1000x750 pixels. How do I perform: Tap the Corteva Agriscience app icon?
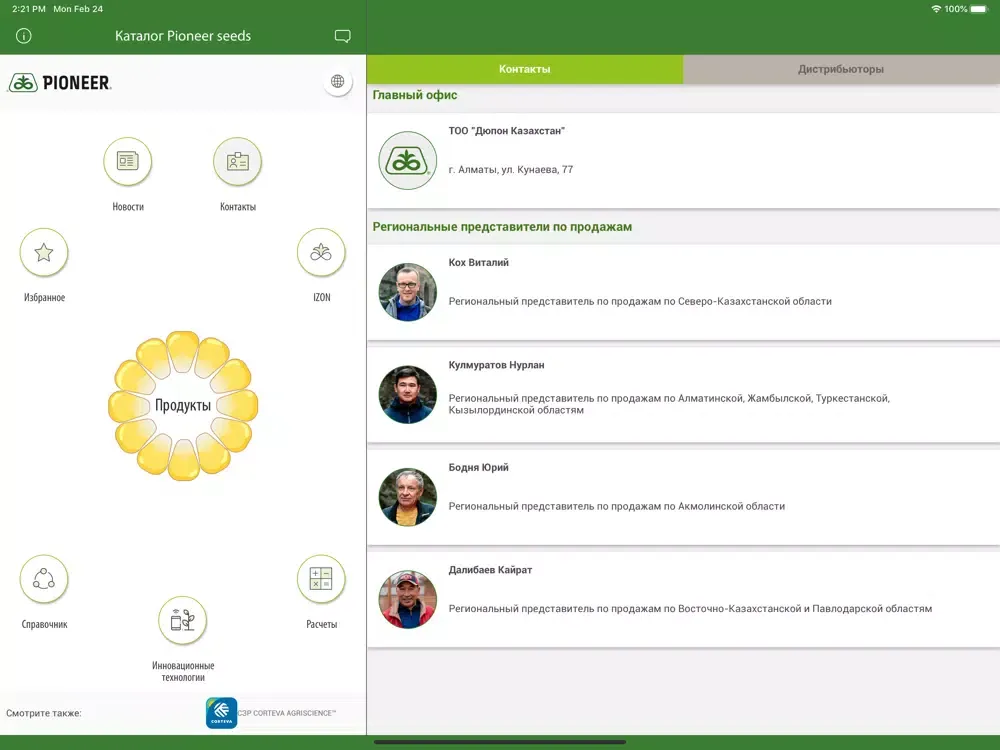pyautogui.click(x=221, y=713)
